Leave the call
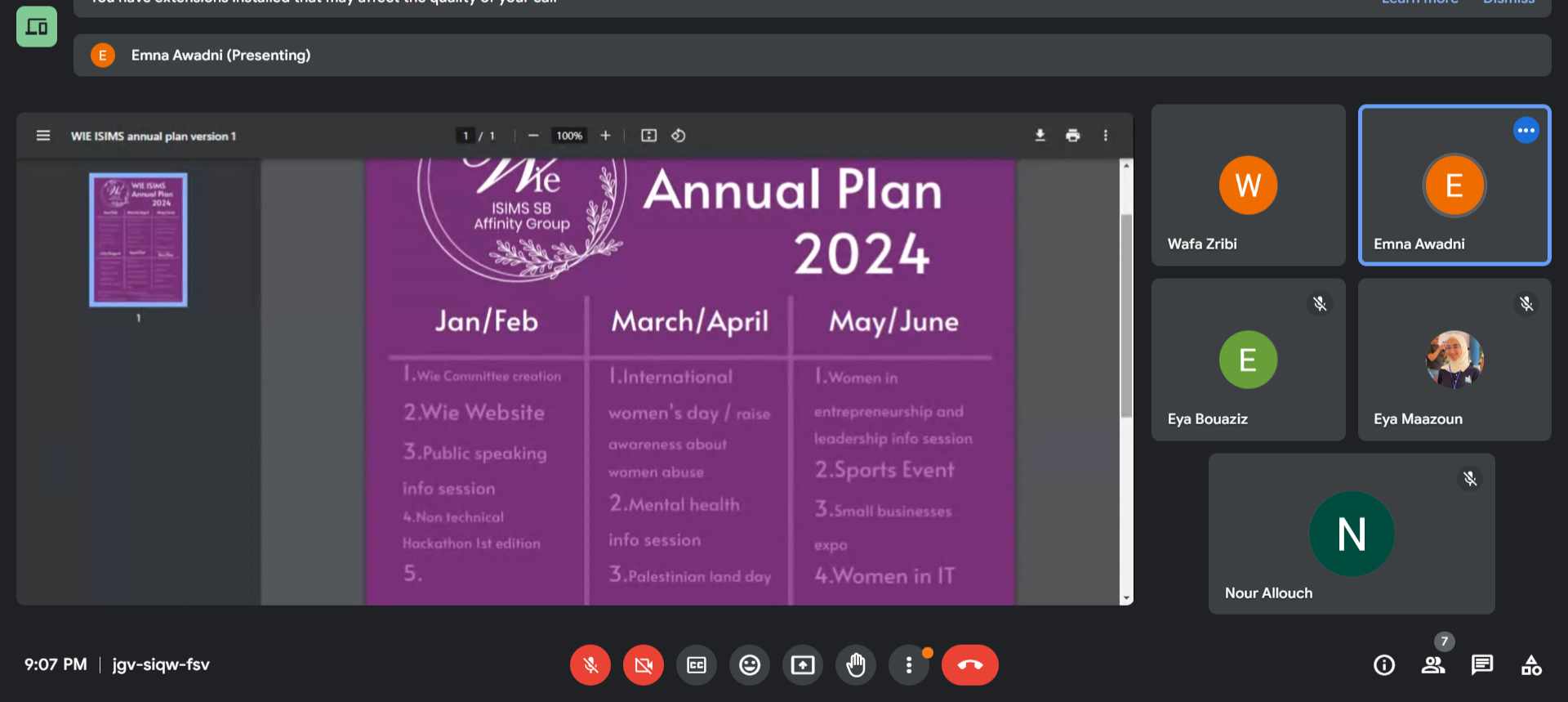This screenshot has height=702, width=1568. tap(969, 665)
